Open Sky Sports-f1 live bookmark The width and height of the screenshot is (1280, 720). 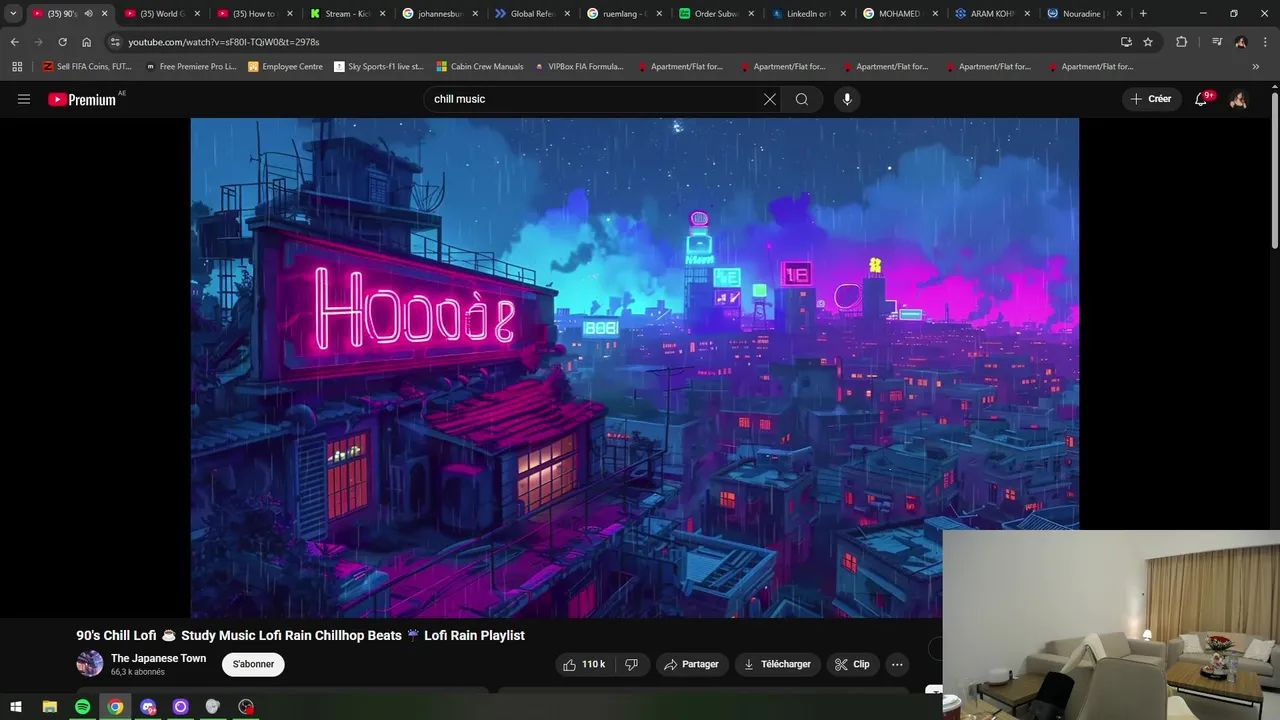379,67
